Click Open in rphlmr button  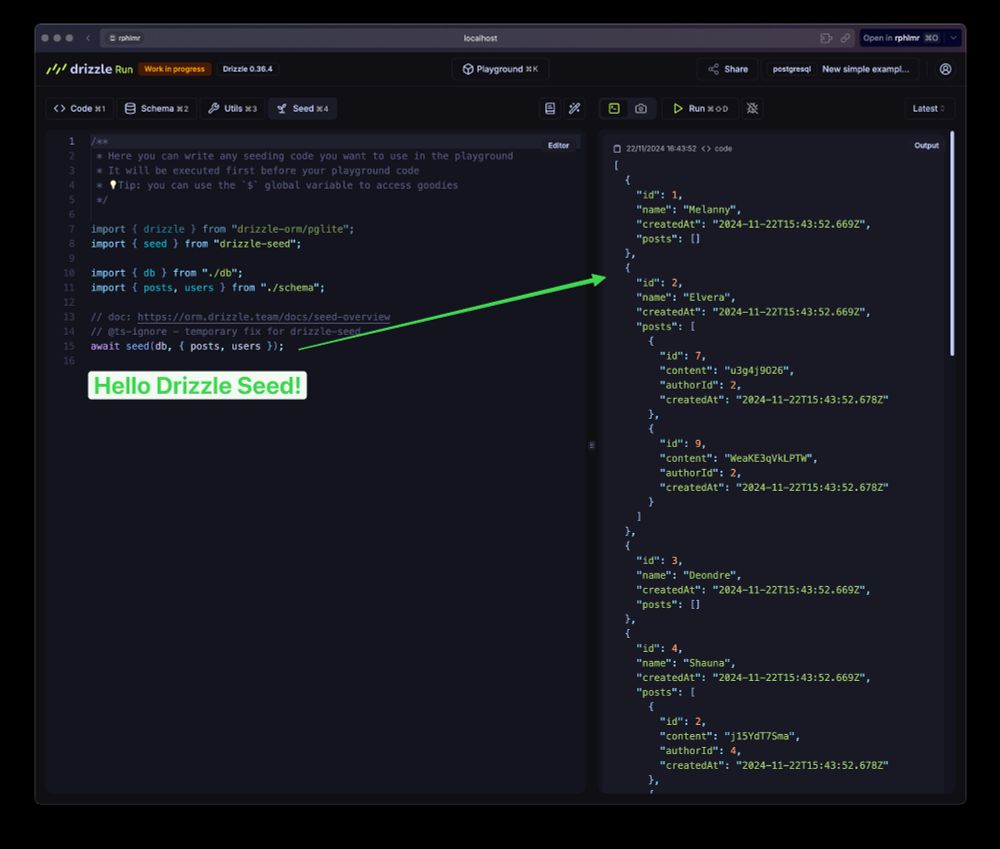900,38
